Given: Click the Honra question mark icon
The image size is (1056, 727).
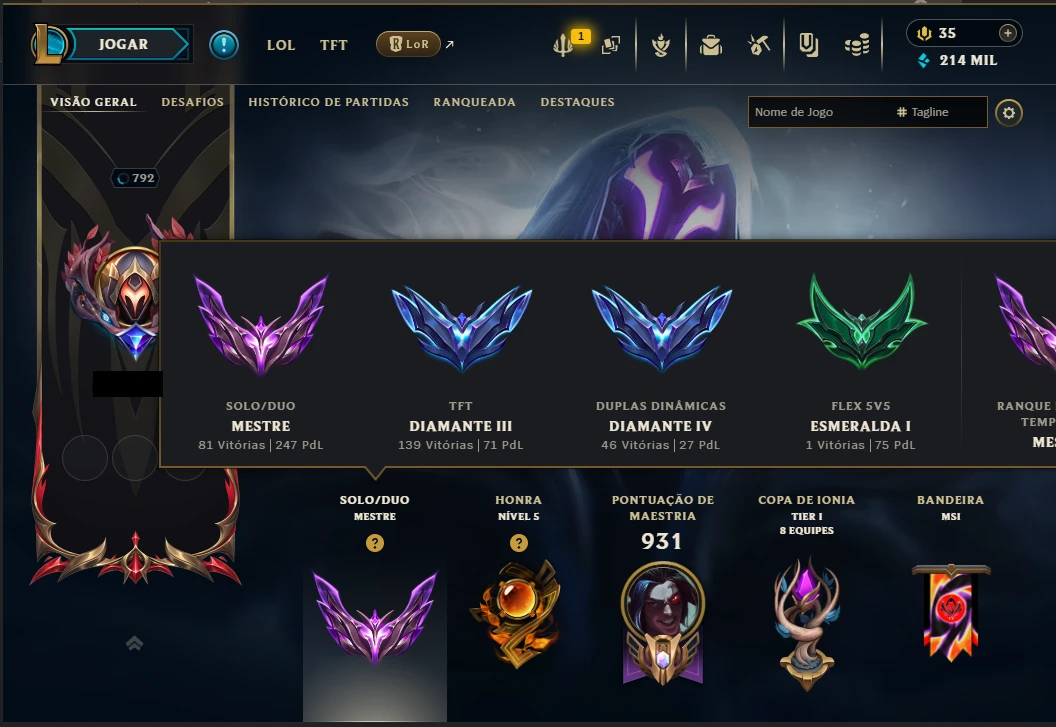Looking at the screenshot, I should click(x=519, y=543).
